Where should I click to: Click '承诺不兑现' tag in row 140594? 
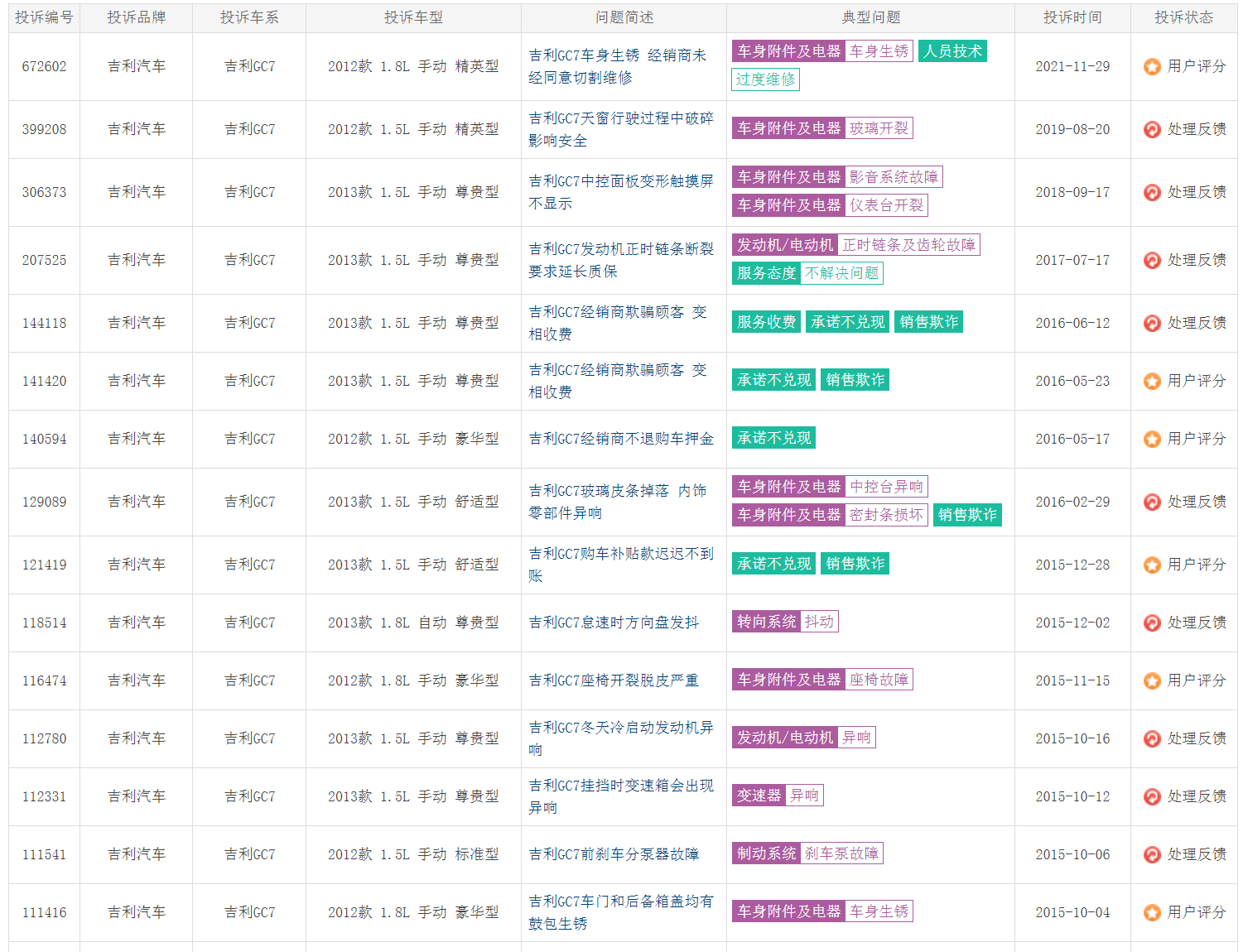tap(773, 438)
